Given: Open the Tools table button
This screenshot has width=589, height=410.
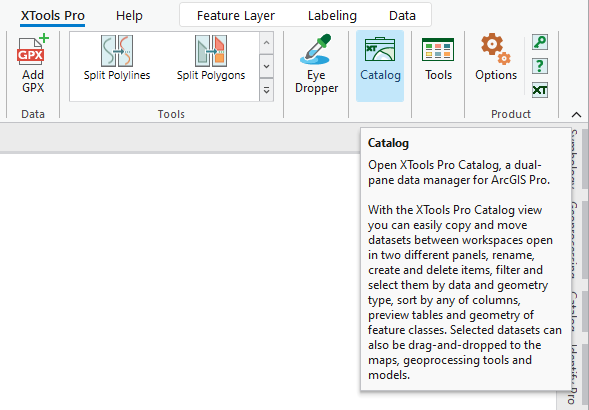Looking at the screenshot, I should point(438,60).
